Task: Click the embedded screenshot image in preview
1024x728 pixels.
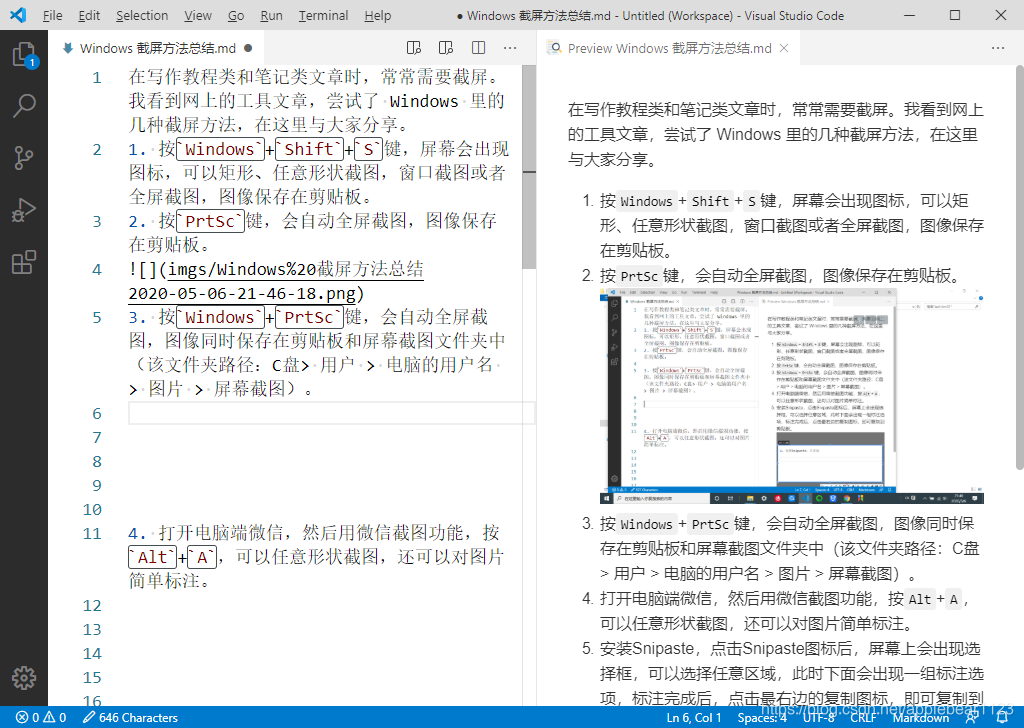Action: (x=792, y=396)
